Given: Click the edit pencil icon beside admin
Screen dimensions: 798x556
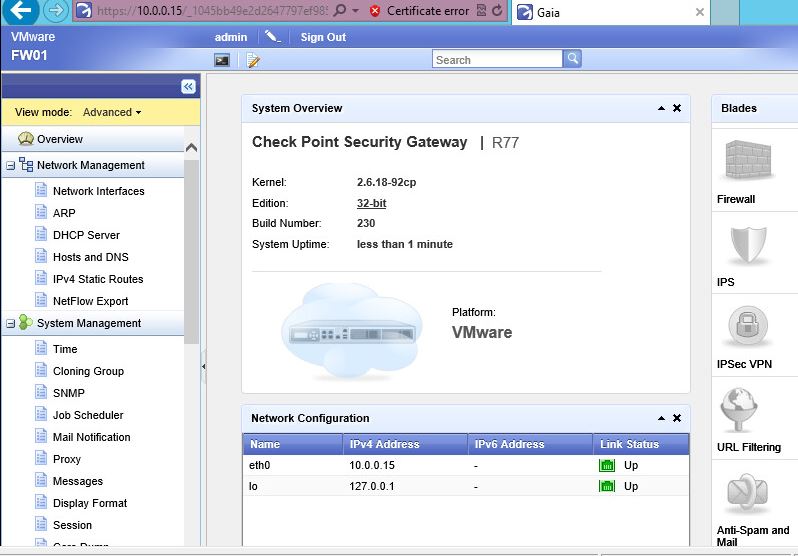Looking at the screenshot, I should pos(273,37).
